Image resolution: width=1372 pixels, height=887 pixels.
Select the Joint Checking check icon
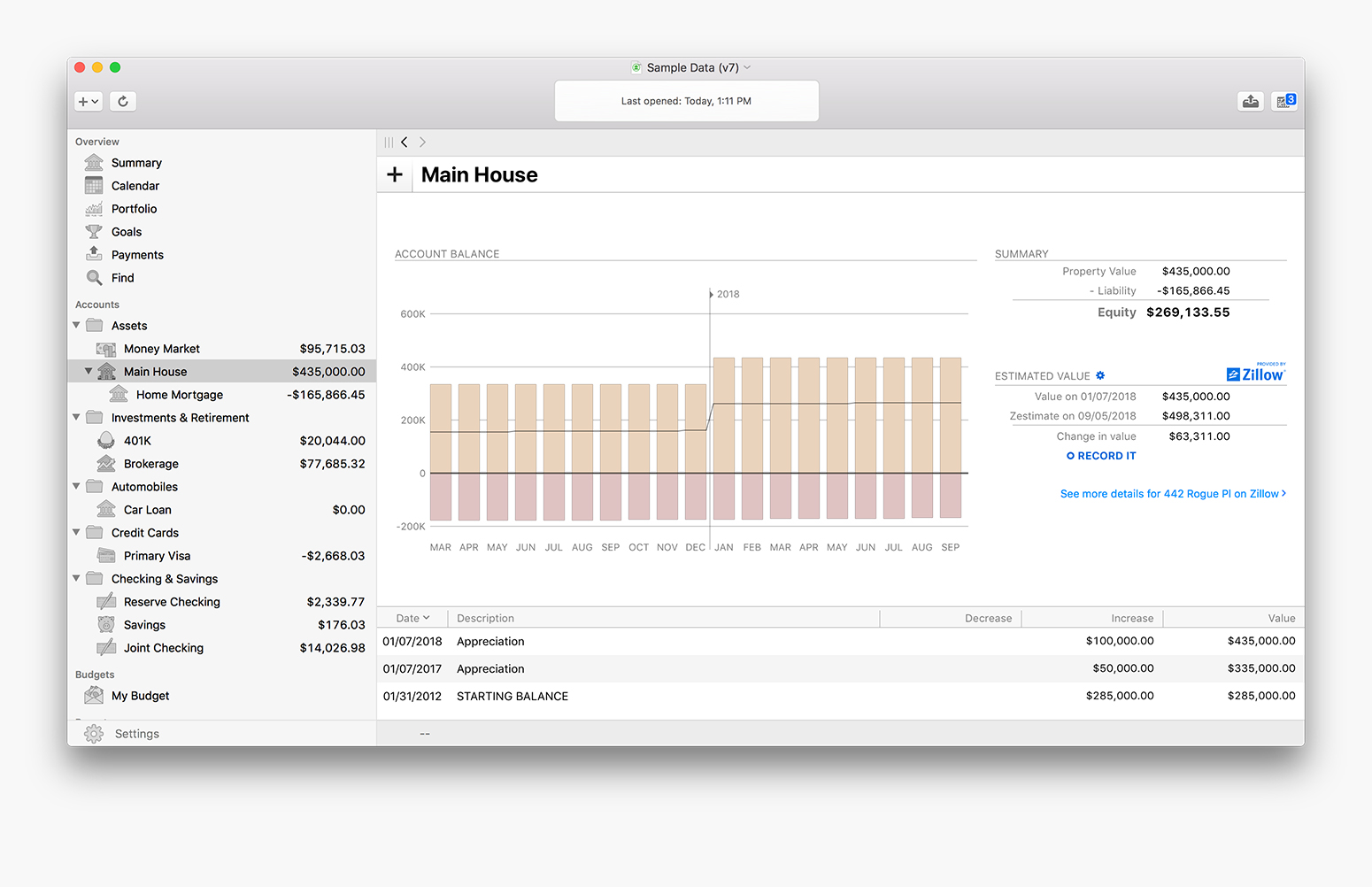(106, 648)
